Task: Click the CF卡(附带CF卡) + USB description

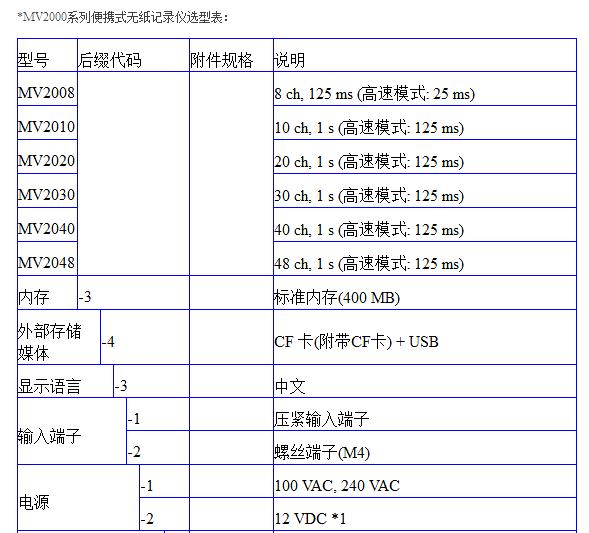Action: point(425,337)
